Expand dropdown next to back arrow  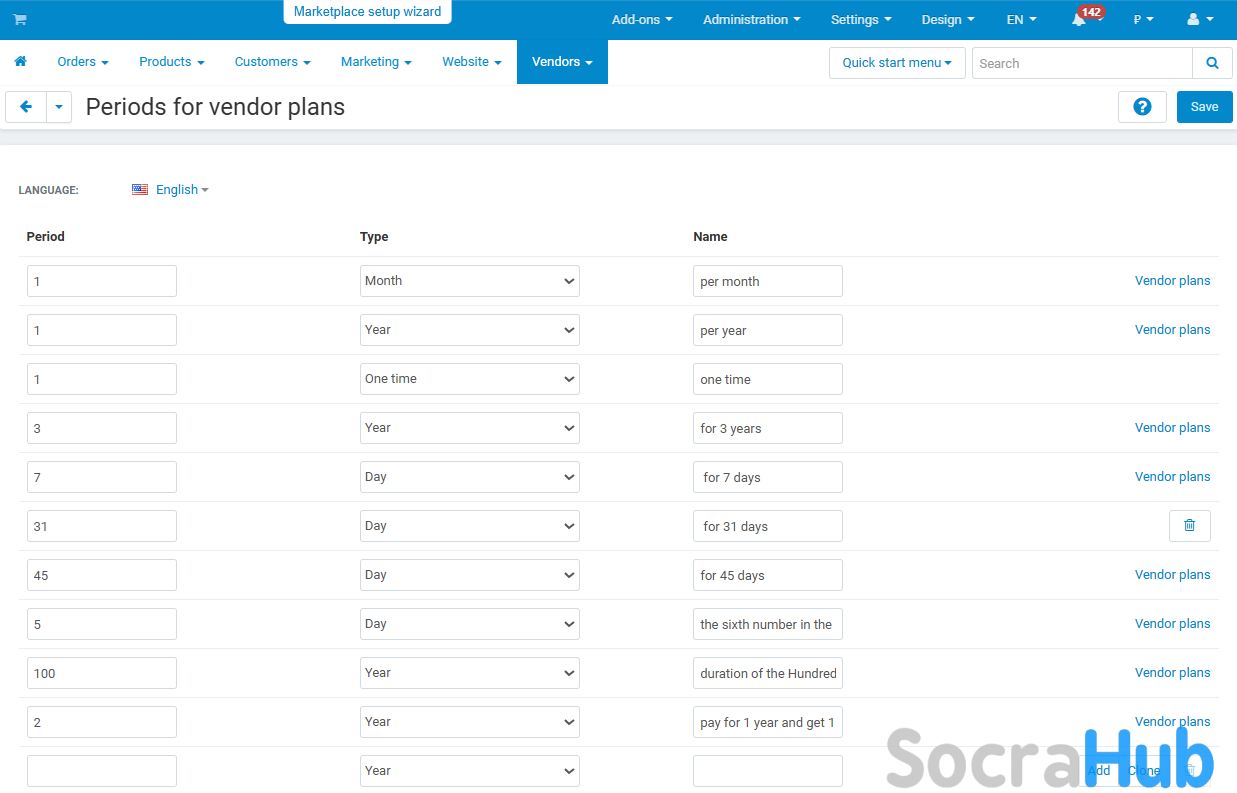(59, 107)
